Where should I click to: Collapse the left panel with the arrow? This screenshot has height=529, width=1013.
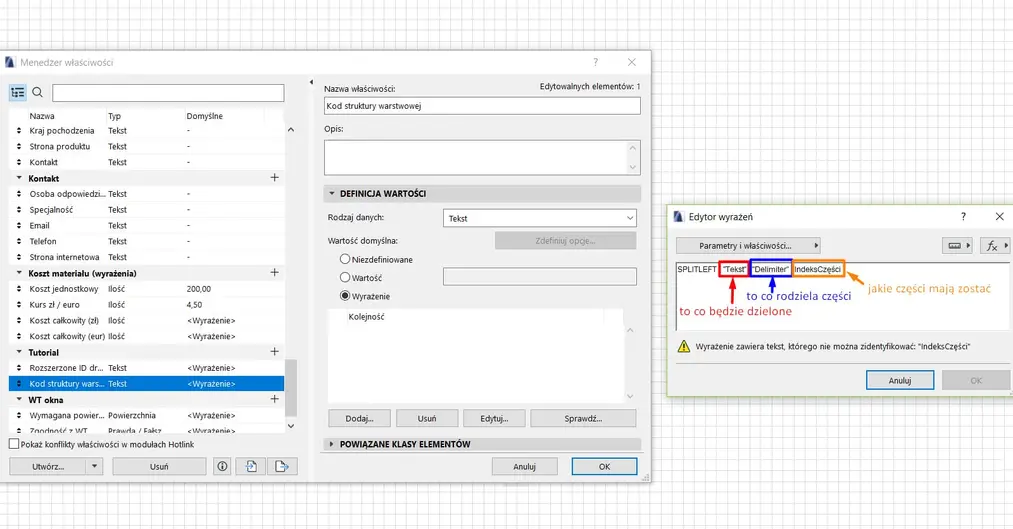click(x=311, y=83)
